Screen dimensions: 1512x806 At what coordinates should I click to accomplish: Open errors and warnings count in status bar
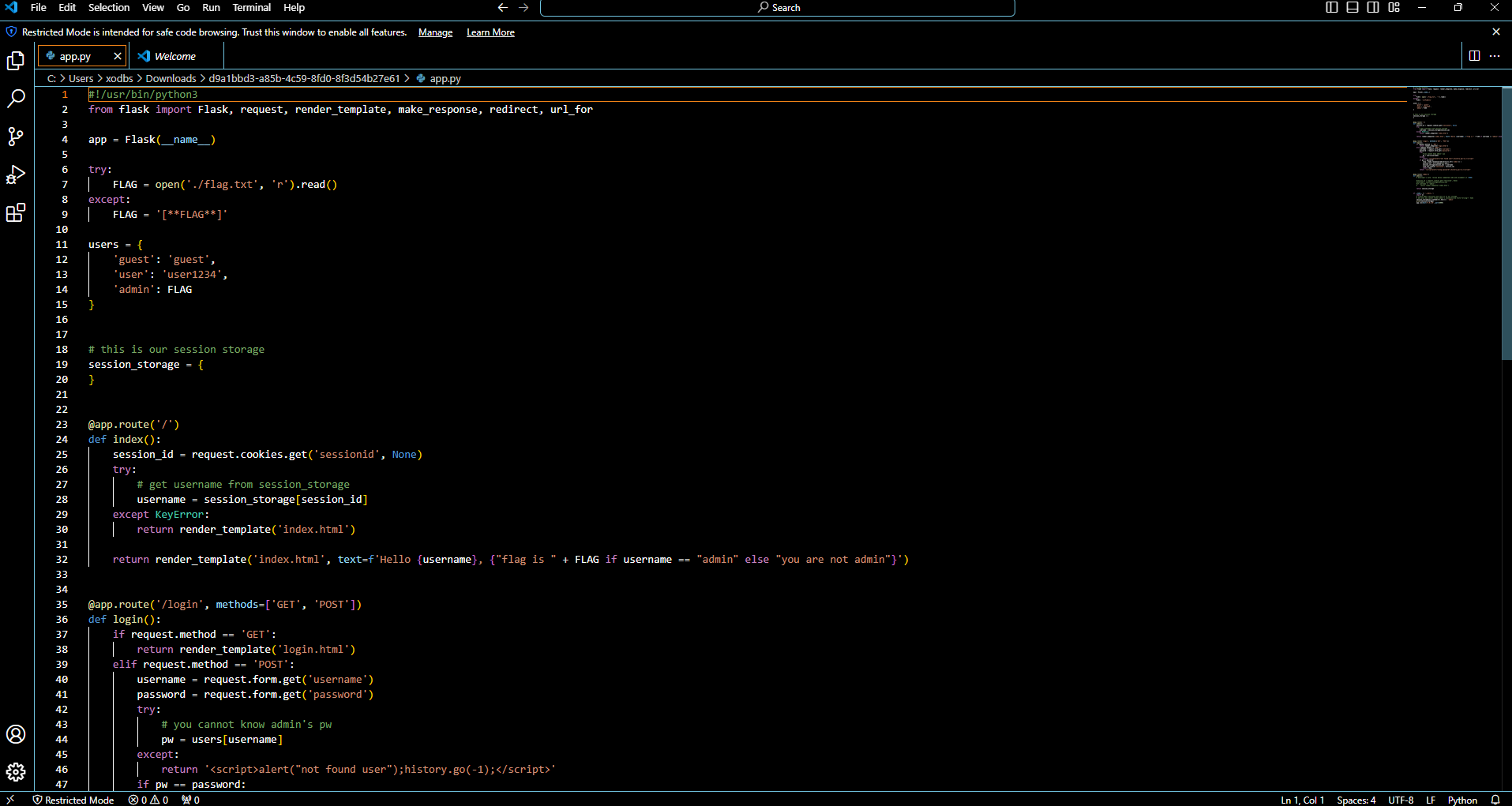148,800
